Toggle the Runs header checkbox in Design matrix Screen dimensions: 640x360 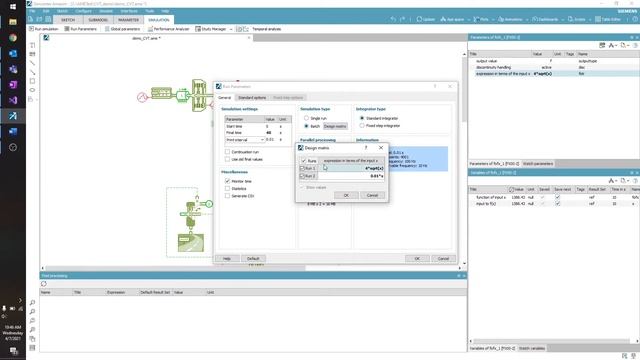(x=303, y=161)
